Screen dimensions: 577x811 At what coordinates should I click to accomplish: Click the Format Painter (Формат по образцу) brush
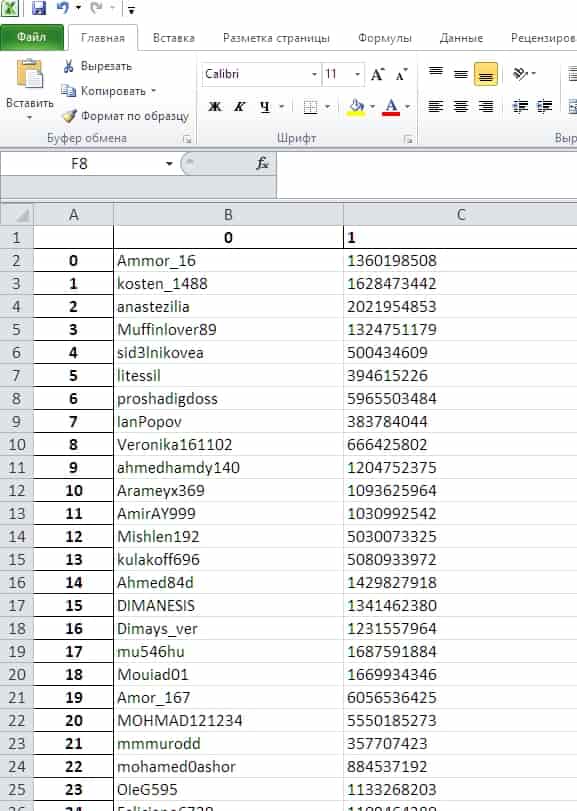click(x=69, y=115)
